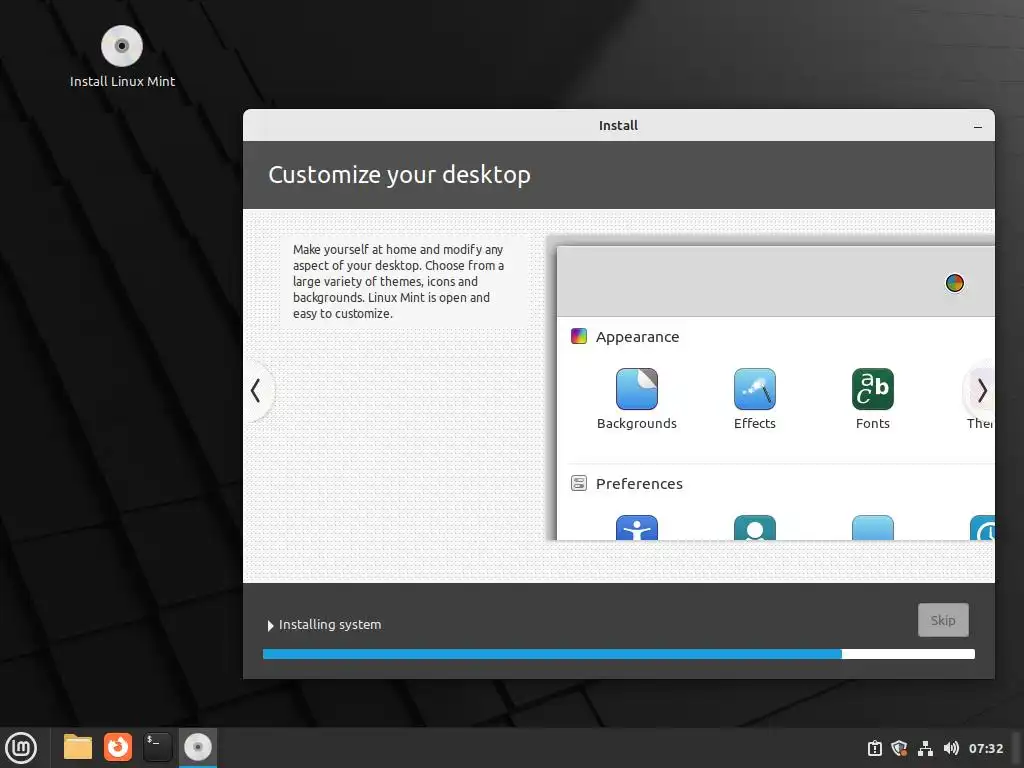Open the update manager tray icon
This screenshot has width=1024, height=768.
(874, 748)
